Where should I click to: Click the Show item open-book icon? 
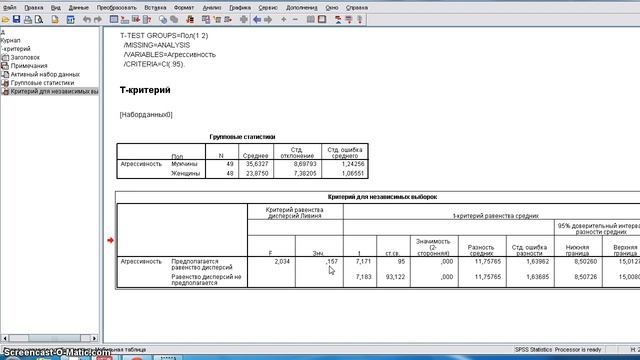tap(311, 20)
